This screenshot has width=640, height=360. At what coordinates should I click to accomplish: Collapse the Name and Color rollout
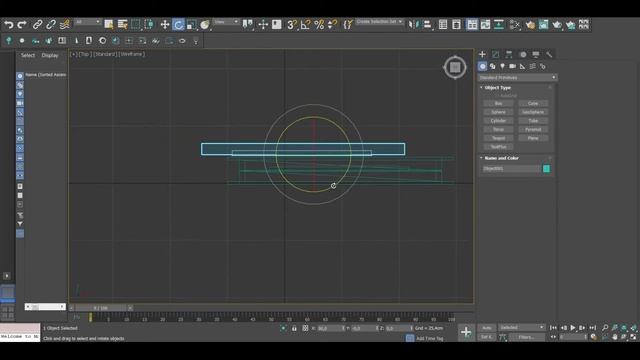click(x=501, y=158)
